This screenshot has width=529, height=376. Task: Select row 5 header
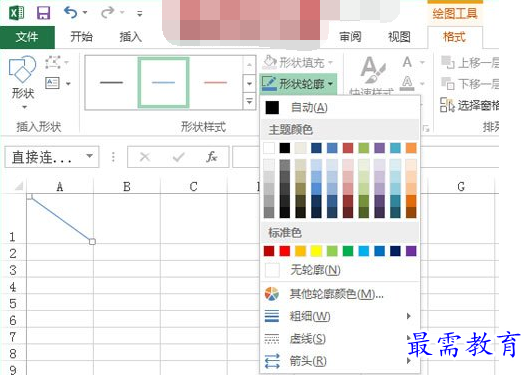(x=13, y=303)
